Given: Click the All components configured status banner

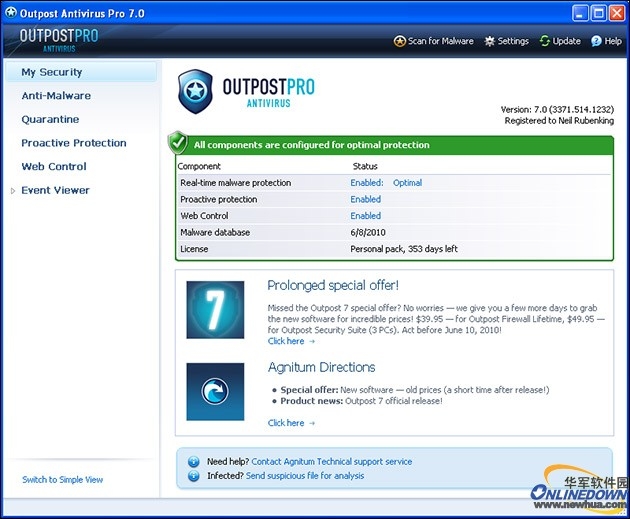Looking at the screenshot, I should point(394,145).
